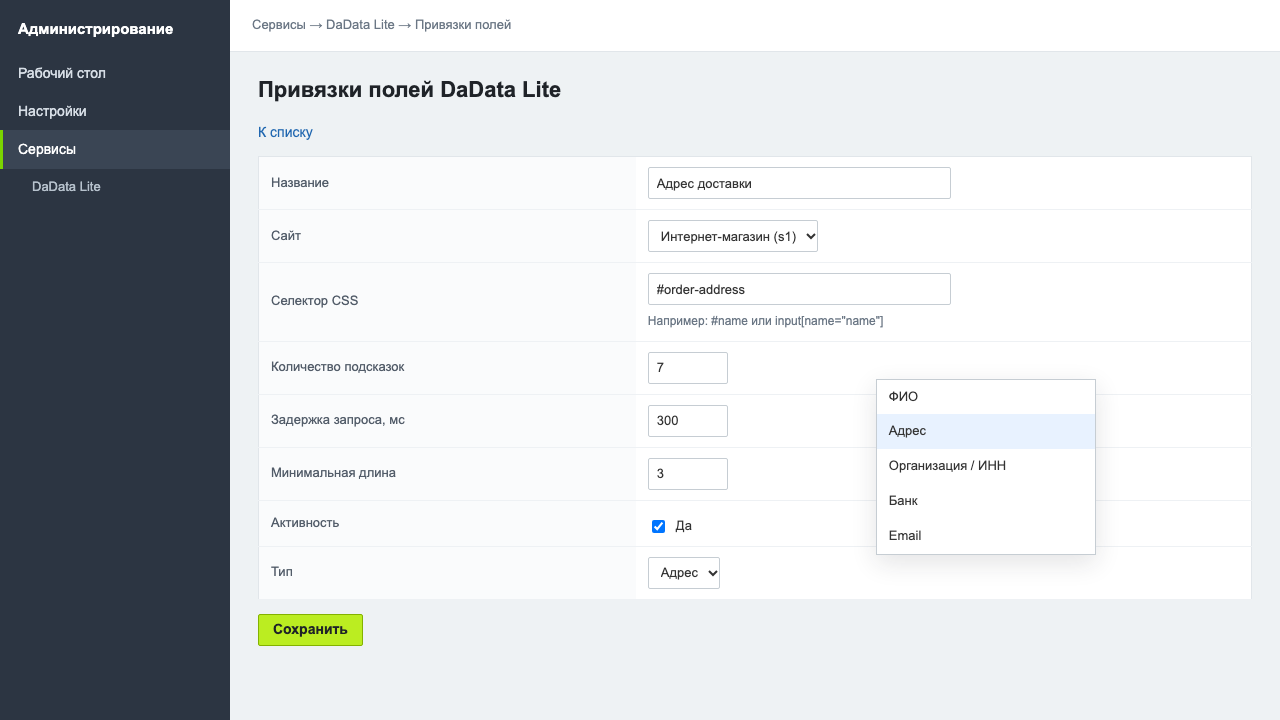The height and width of the screenshot is (720, 1280).
Task: Choose ФИО in the dropdown list
Action: click(986, 397)
